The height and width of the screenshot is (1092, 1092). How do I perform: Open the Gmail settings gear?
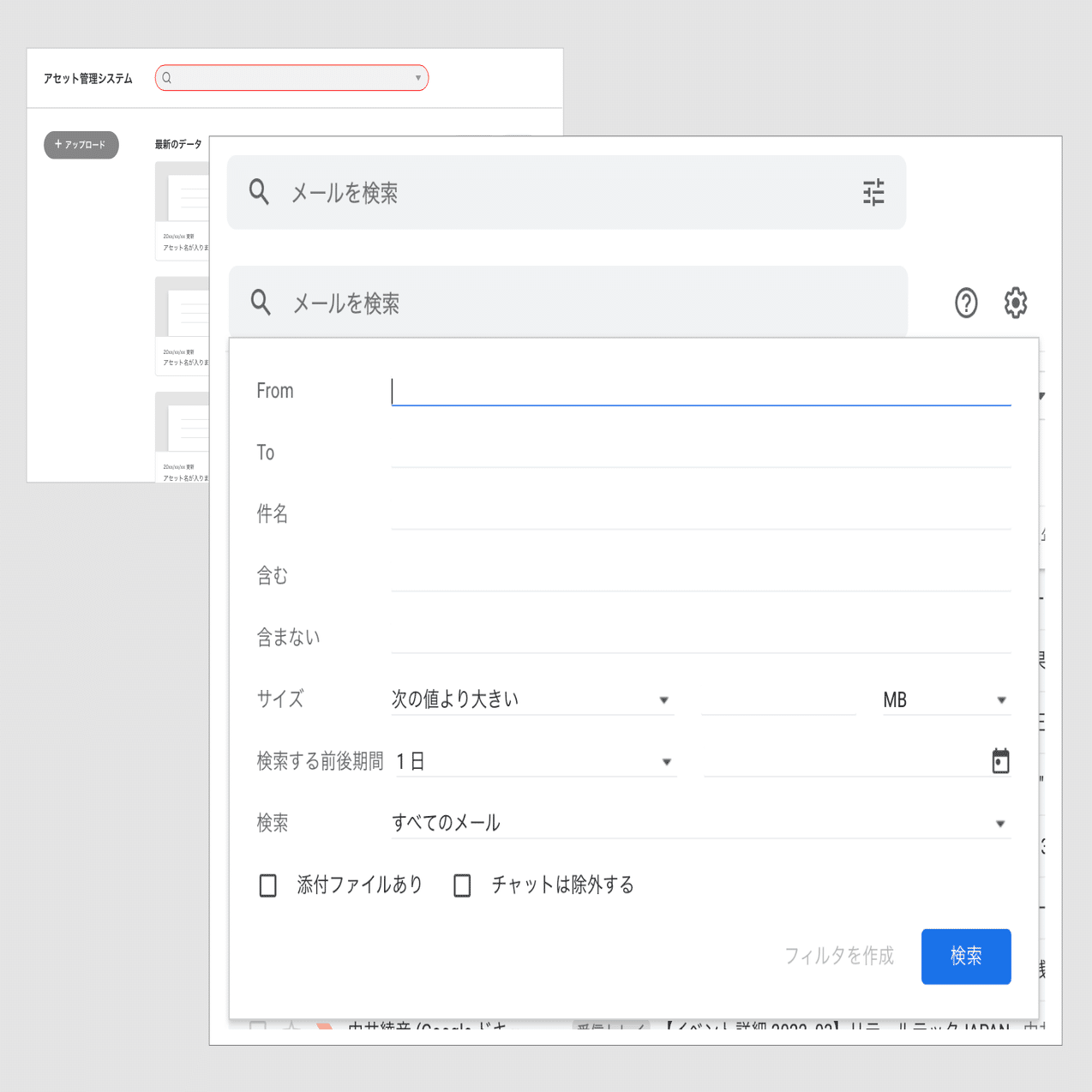coord(1015,303)
